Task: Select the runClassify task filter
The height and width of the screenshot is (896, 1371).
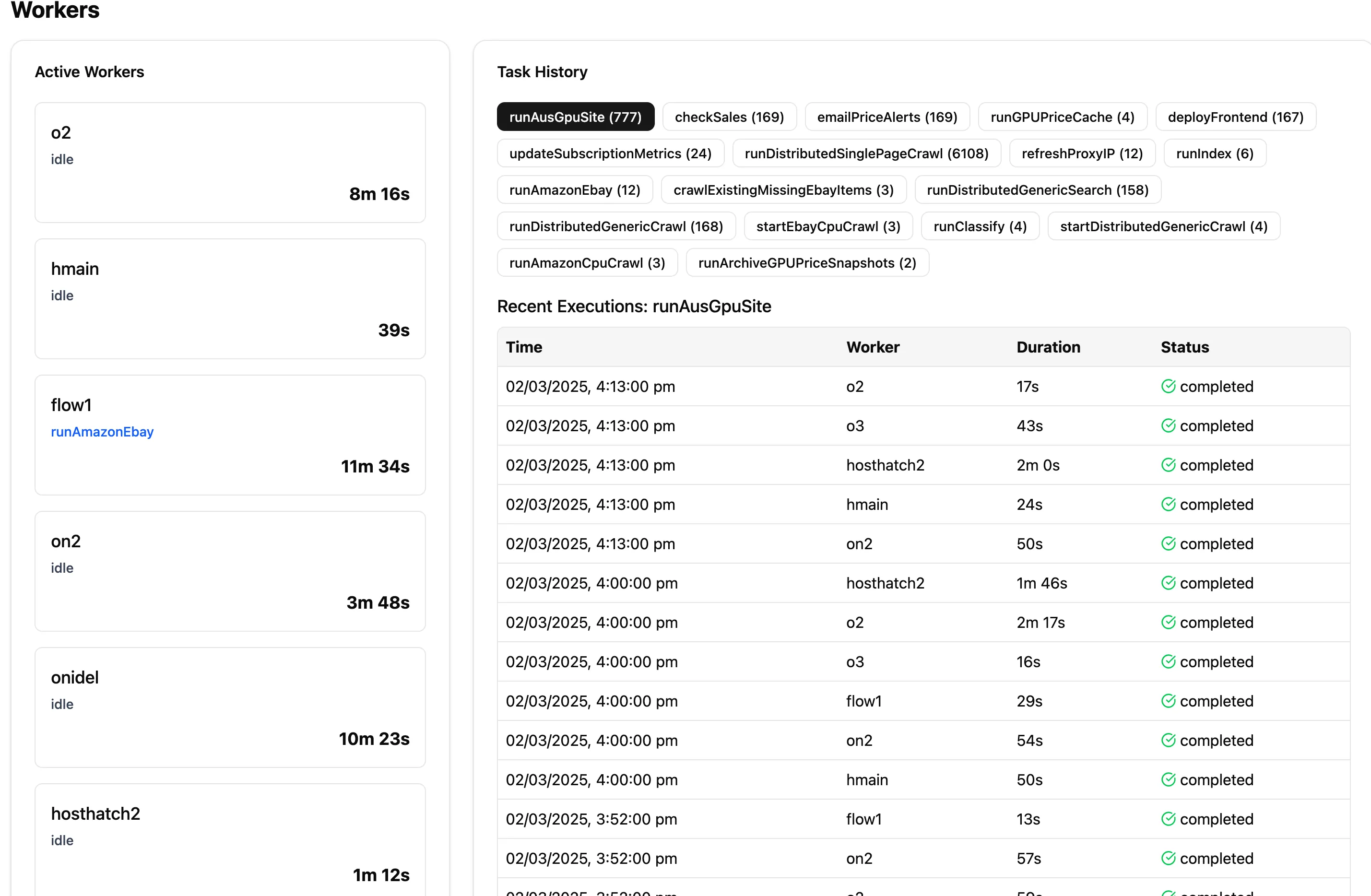Action: coord(980,226)
